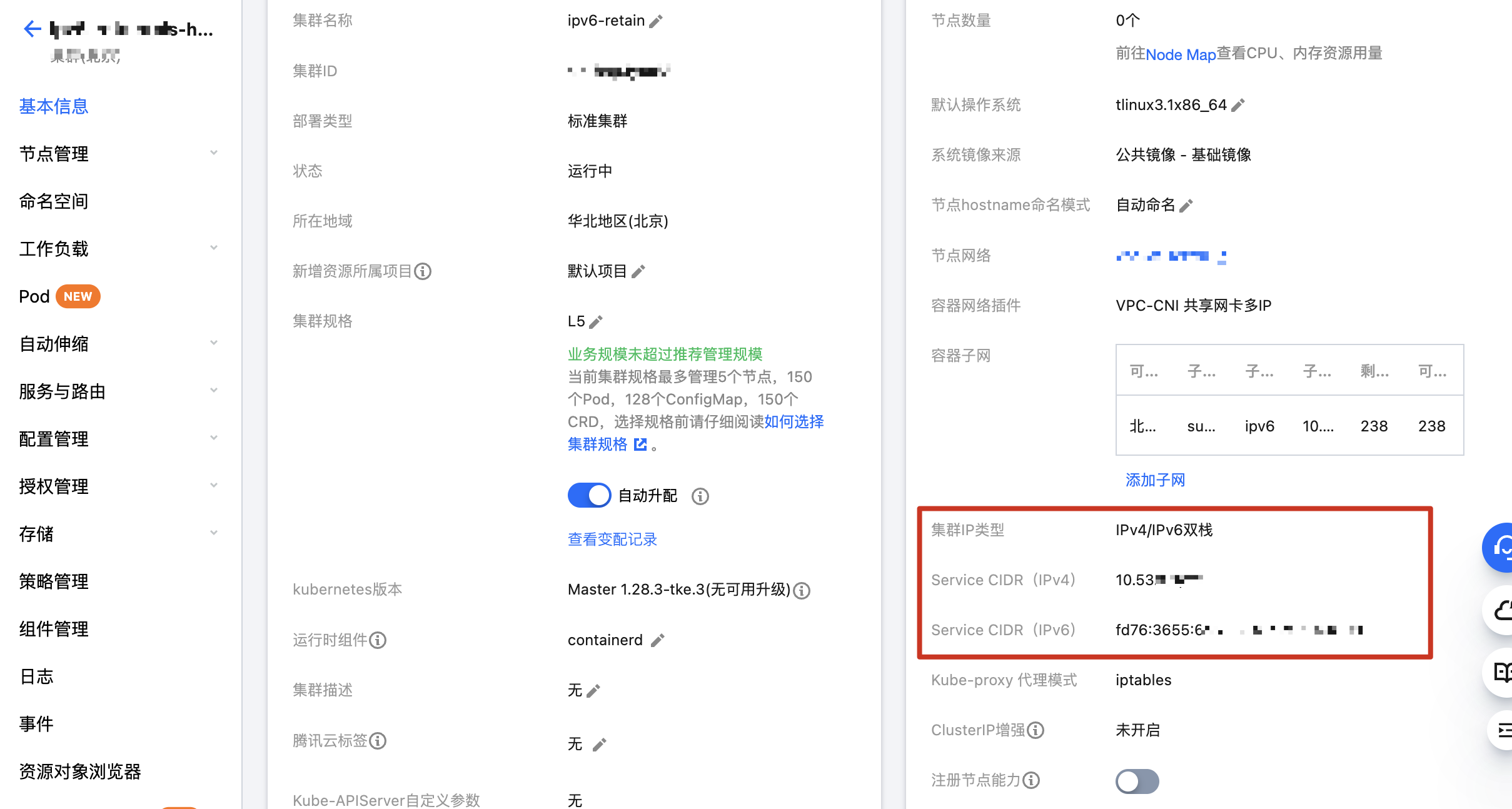
Task: Click info icon next to kubernetes version
Action: (802, 591)
